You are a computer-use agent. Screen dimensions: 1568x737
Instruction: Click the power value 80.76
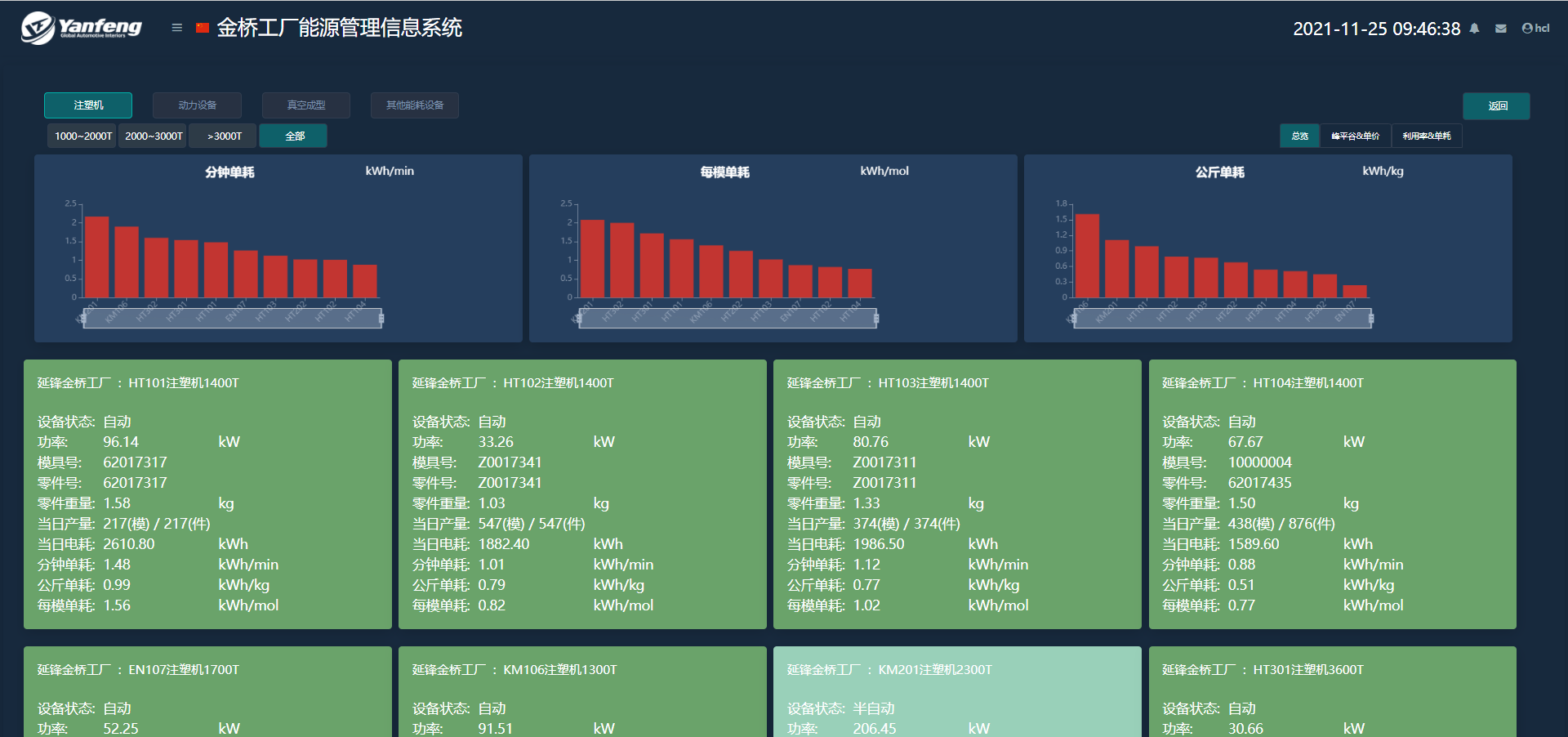click(x=871, y=442)
